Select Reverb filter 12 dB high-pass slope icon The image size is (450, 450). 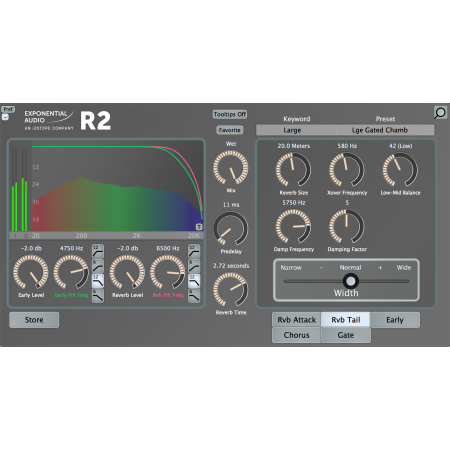(x=194, y=251)
